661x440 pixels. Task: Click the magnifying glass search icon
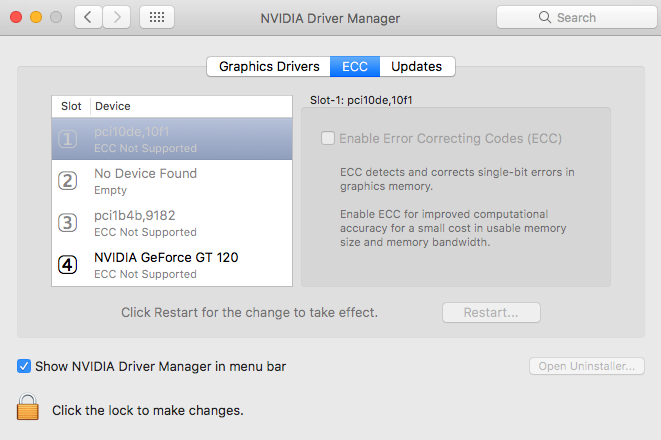click(545, 17)
